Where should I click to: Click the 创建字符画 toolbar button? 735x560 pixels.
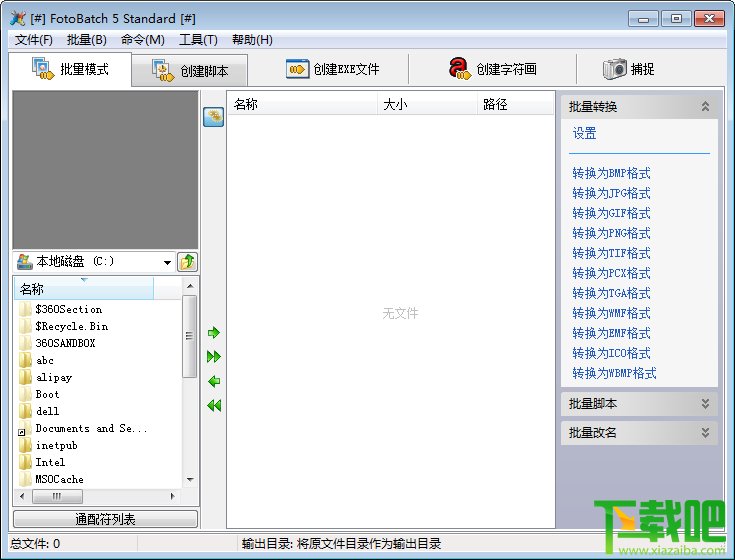point(492,69)
